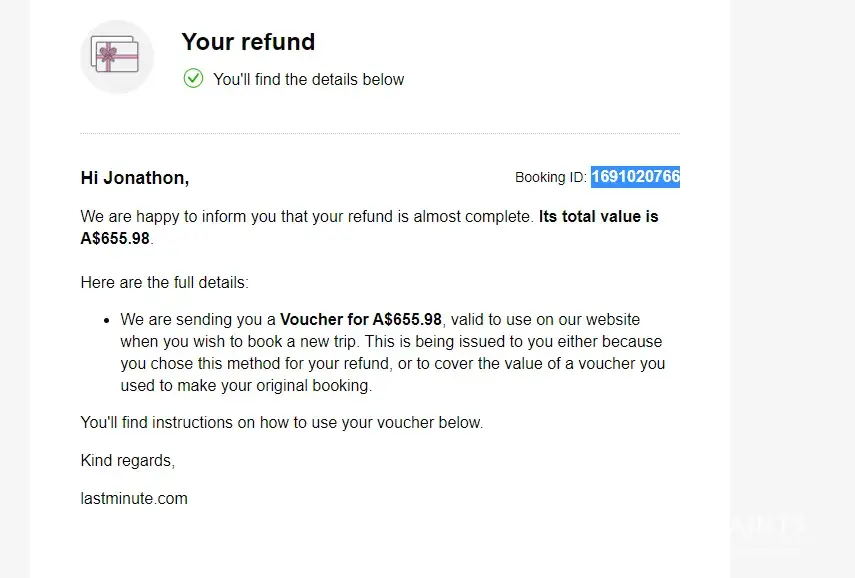Click the gift card voucher icon
The width and height of the screenshot is (855, 578).
(116, 57)
